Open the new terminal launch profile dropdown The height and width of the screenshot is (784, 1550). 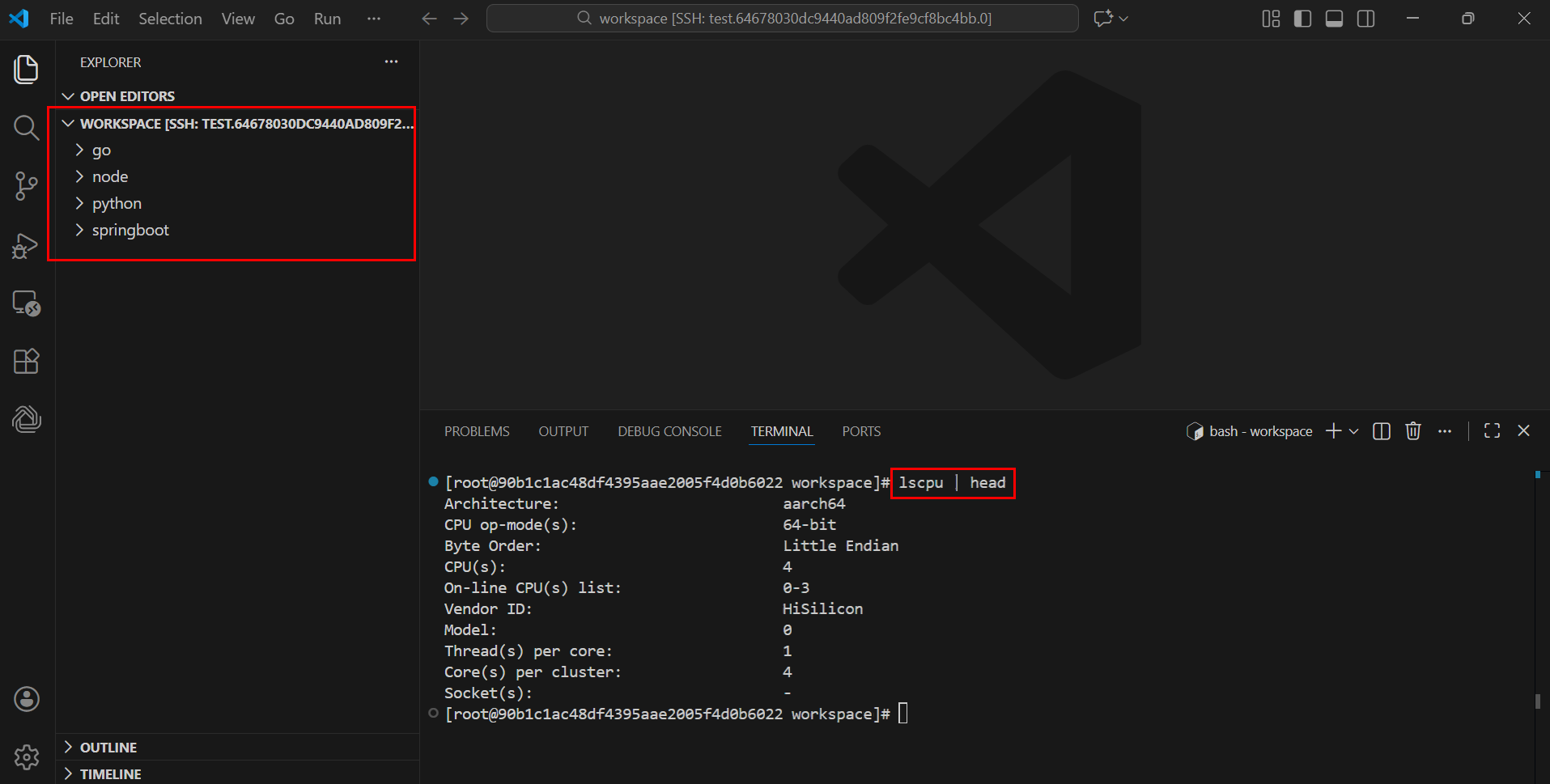1353,431
